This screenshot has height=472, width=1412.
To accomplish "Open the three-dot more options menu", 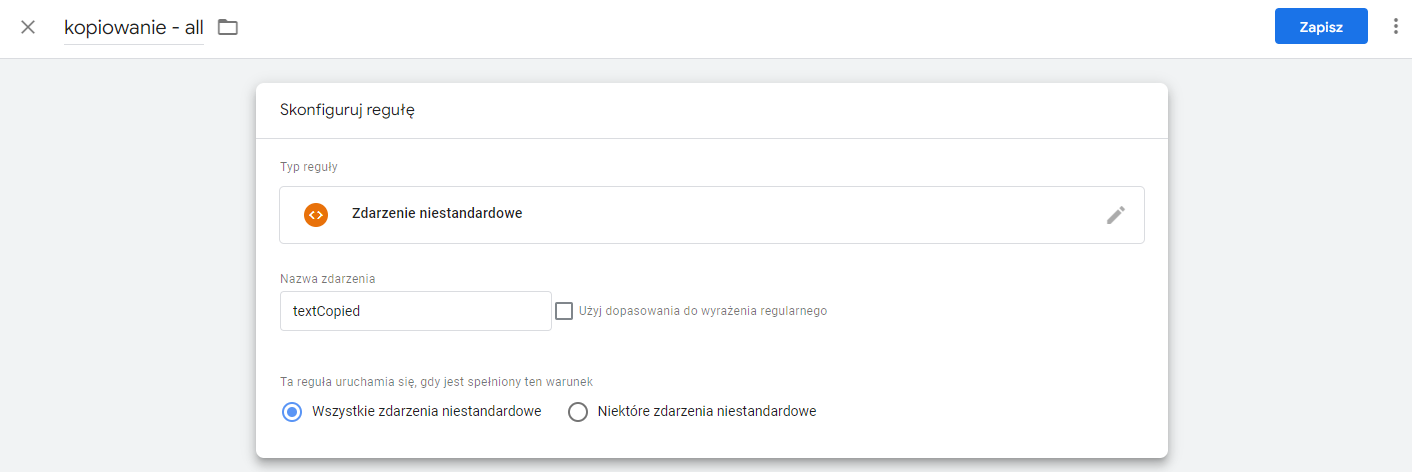I will click(x=1396, y=27).
